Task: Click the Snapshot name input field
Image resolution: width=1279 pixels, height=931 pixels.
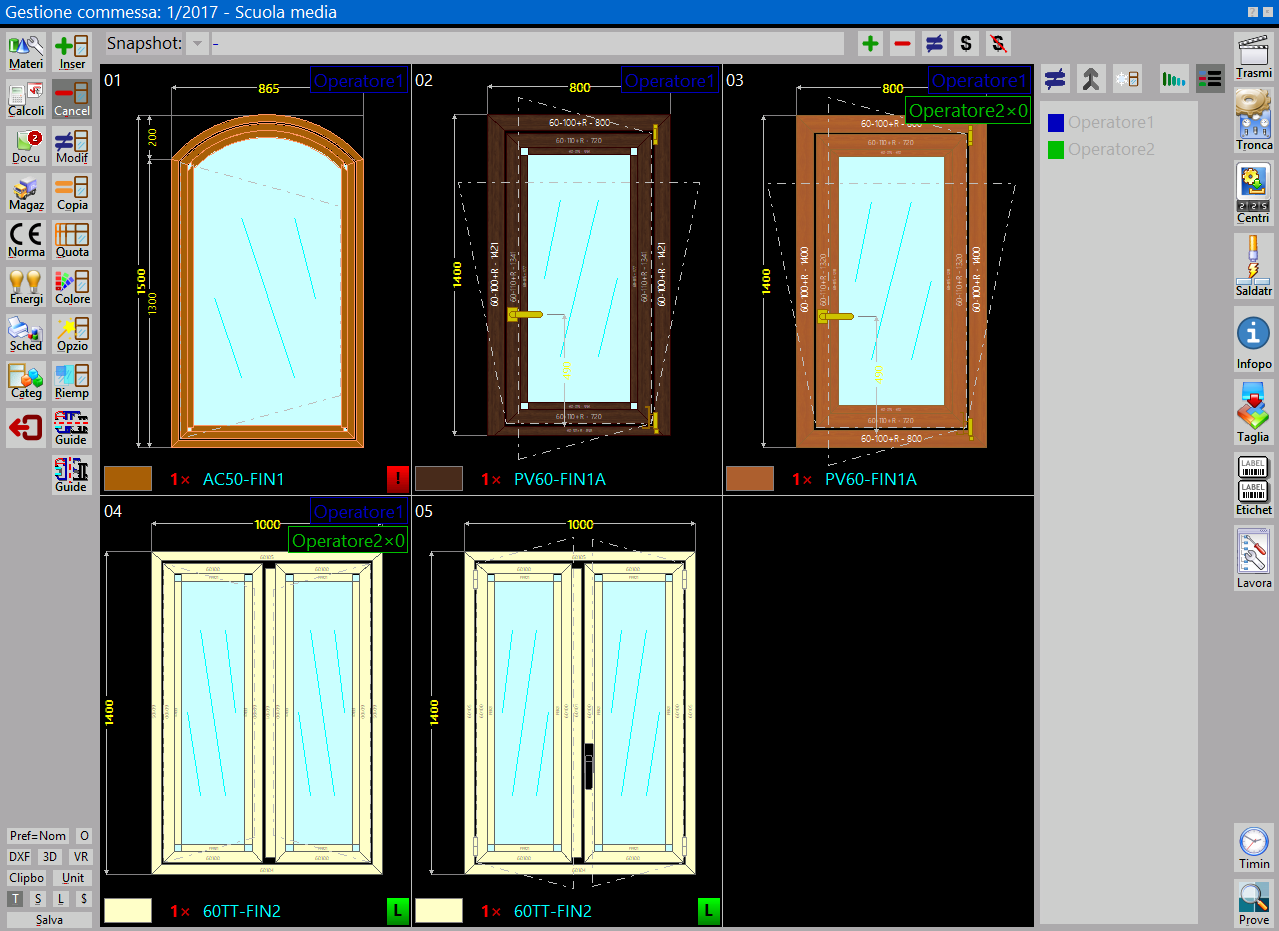Action: tap(527, 43)
